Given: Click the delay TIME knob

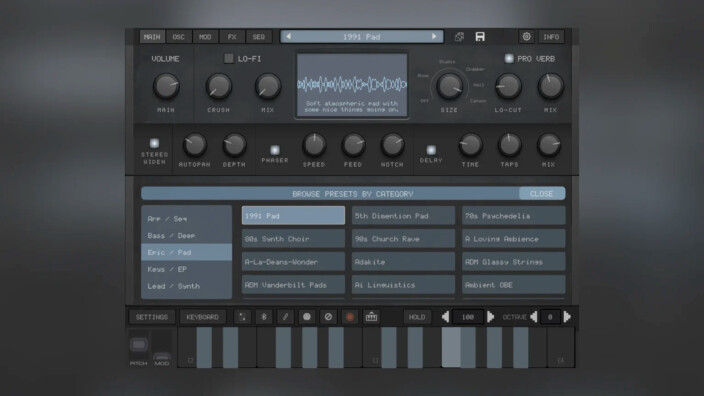Looking at the screenshot, I should (470, 145).
